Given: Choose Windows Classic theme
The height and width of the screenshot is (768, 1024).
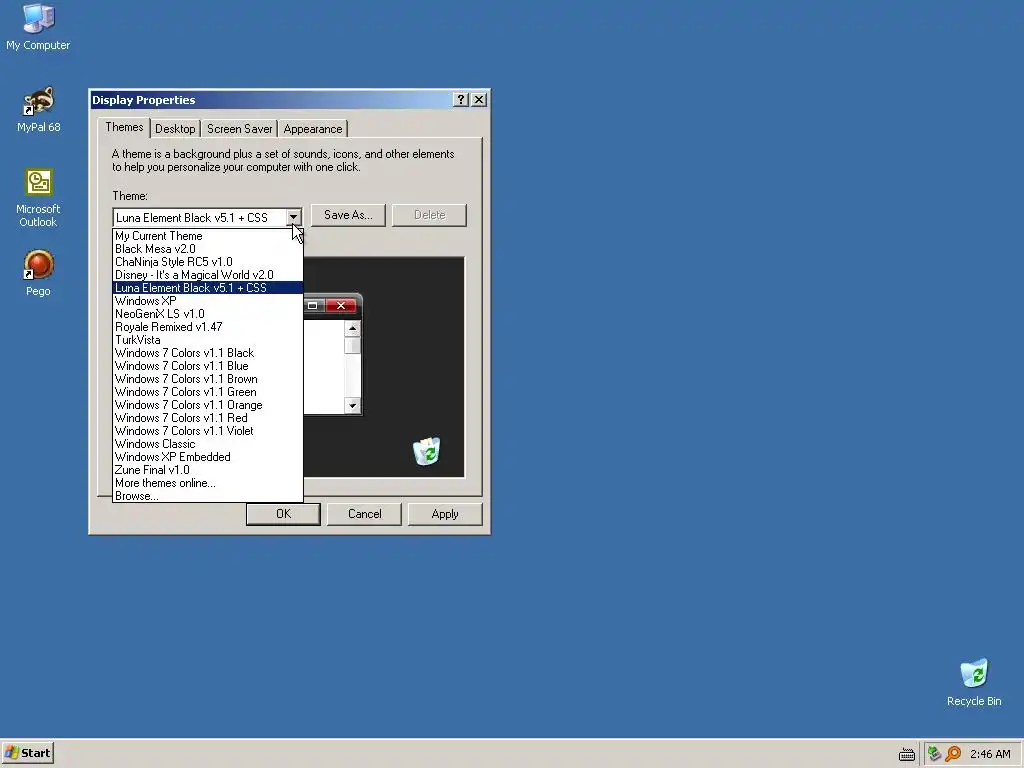Looking at the screenshot, I should pos(208,444).
